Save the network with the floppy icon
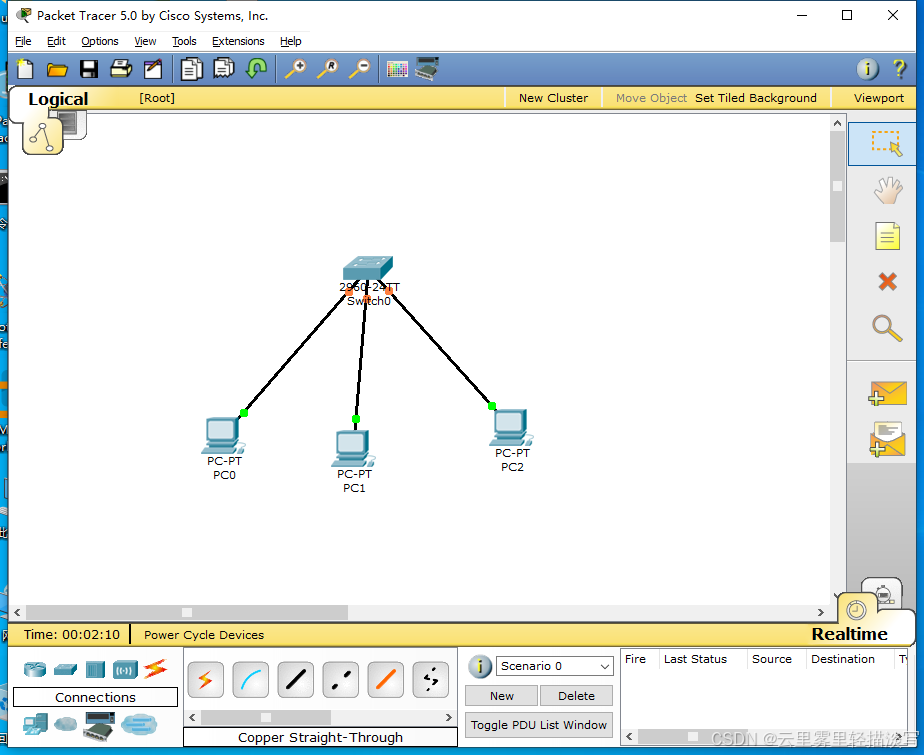 [x=89, y=69]
